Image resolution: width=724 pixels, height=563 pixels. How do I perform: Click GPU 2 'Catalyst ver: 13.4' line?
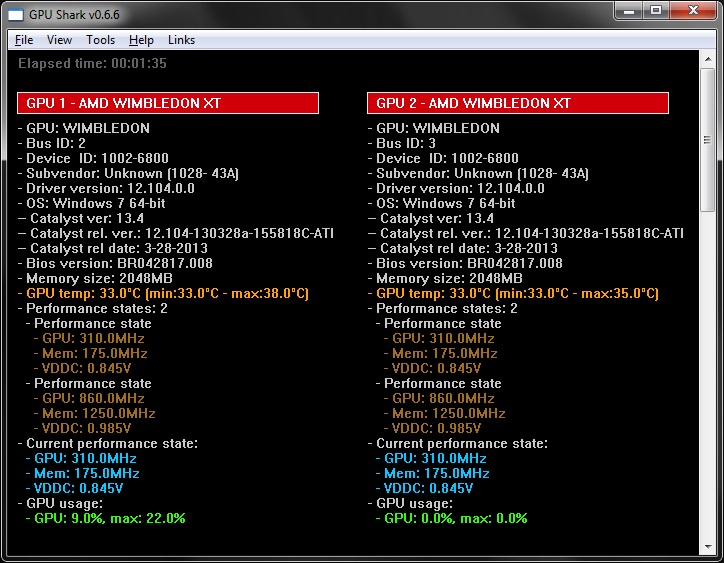(x=431, y=218)
